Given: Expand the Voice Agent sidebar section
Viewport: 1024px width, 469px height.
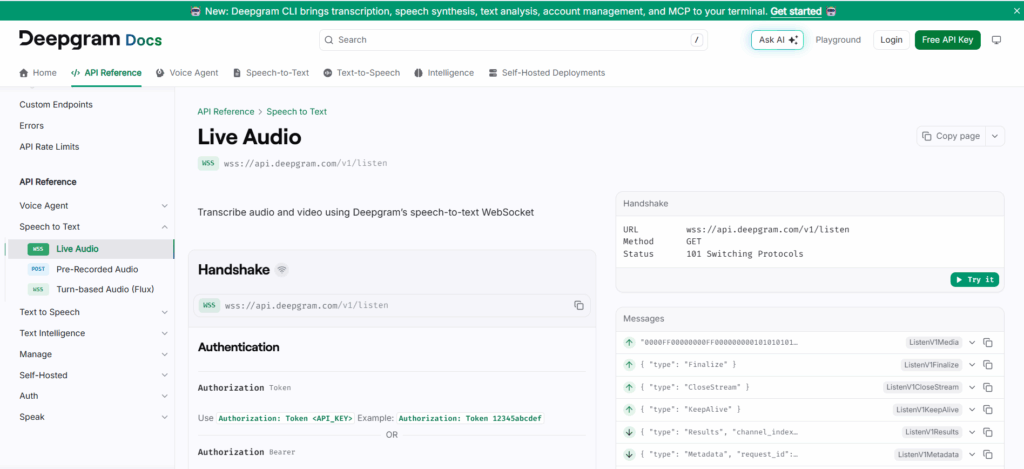Looking at the screenshot, I should (165, 206).
